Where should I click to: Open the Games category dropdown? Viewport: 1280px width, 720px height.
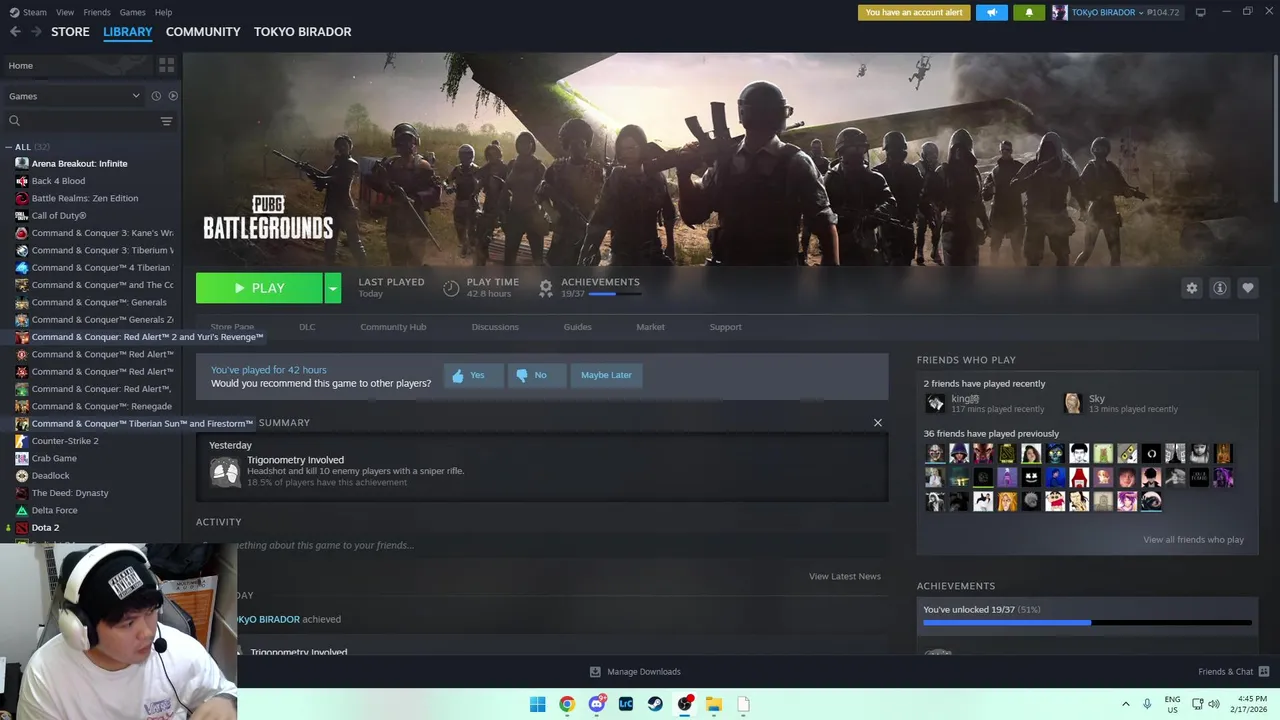tap(74, 96)
